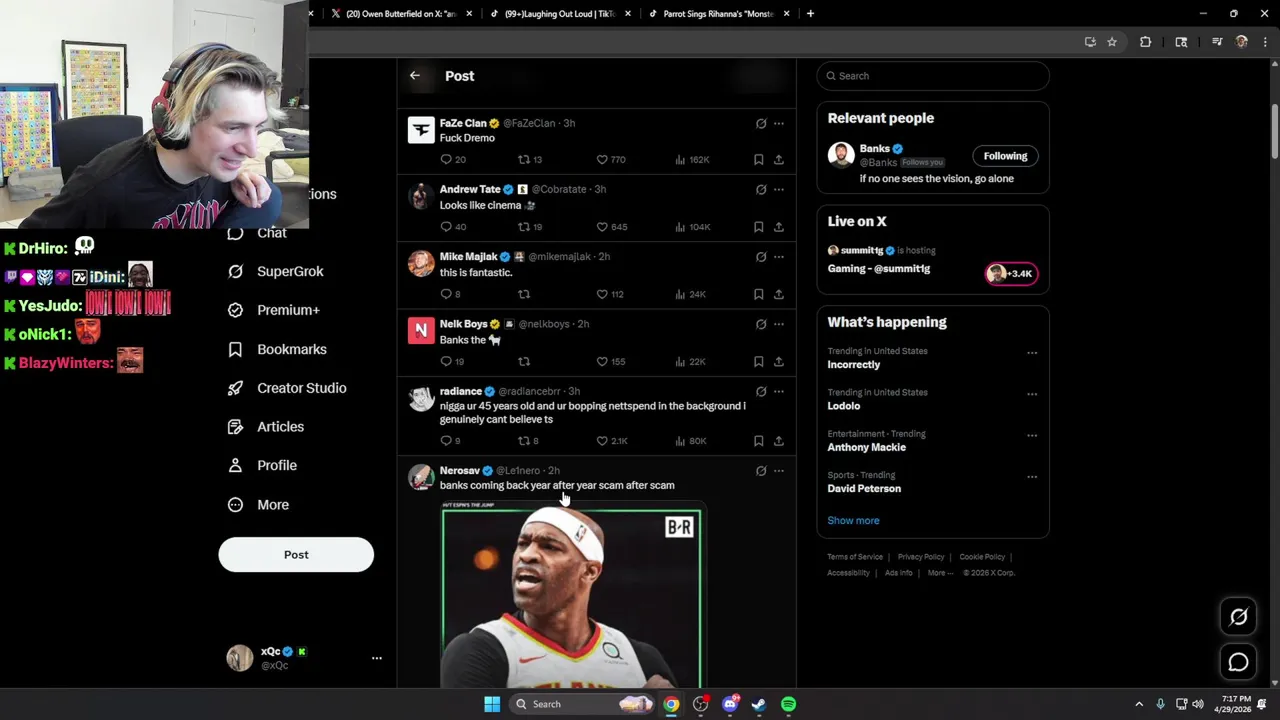Repost radiance's reply
Image resolution: width=1280 pixels, height=720 pixels.
[x=523, y=441]
